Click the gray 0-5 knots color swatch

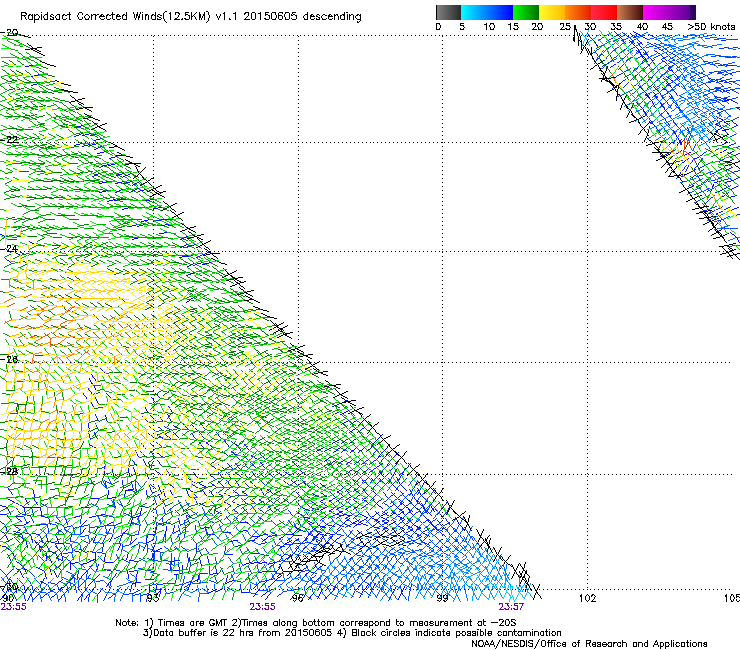click(x=448, y=12)
